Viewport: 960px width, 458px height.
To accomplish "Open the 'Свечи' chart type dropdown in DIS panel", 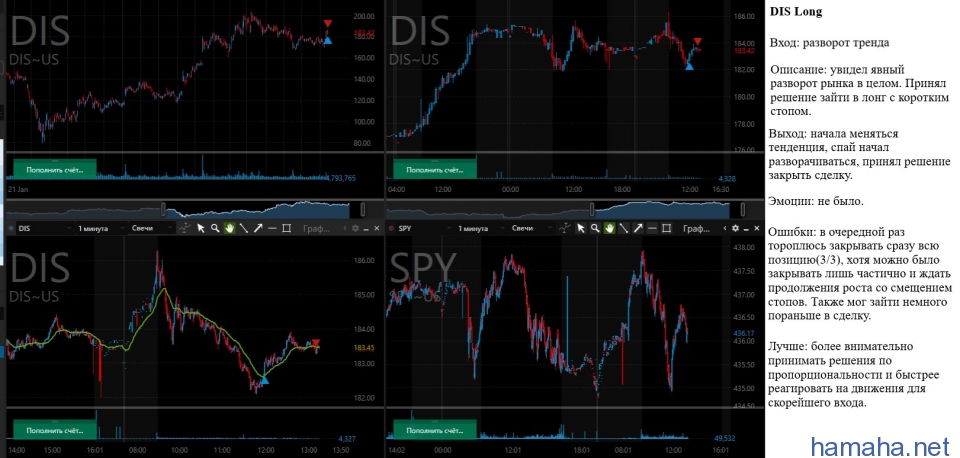I will click(x=152, y=228).
